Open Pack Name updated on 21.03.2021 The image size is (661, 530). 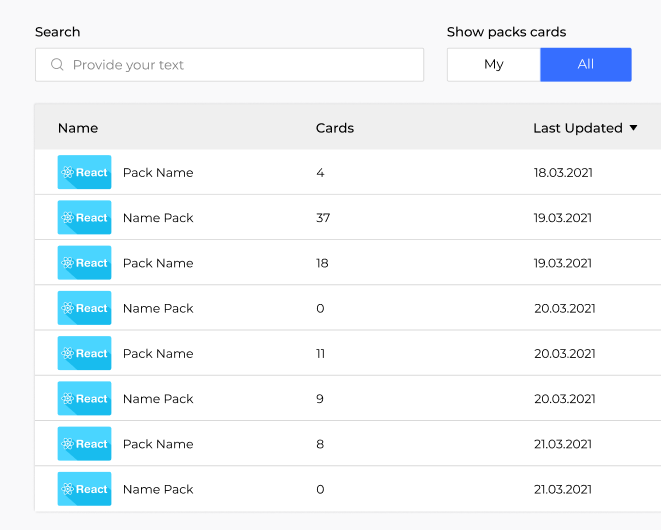click(x=158, y=444)
